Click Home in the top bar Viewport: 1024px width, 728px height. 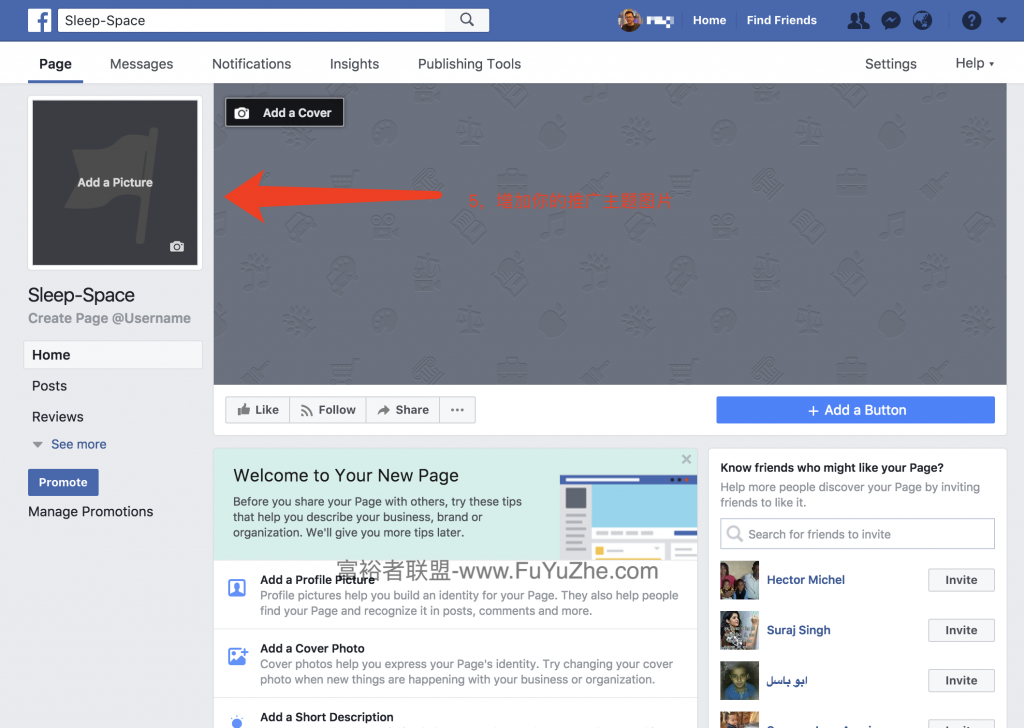click(x=709, y=20)
